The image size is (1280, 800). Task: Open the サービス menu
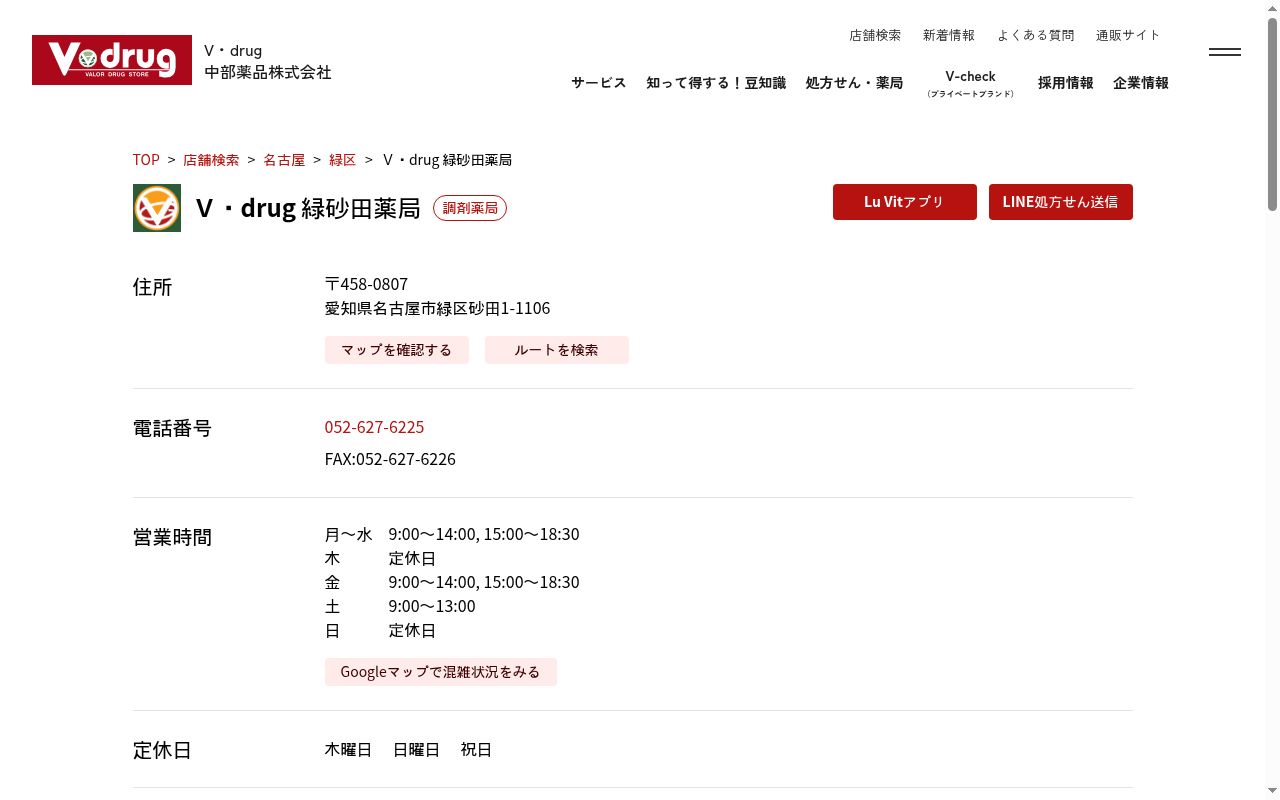pos(599,83)
